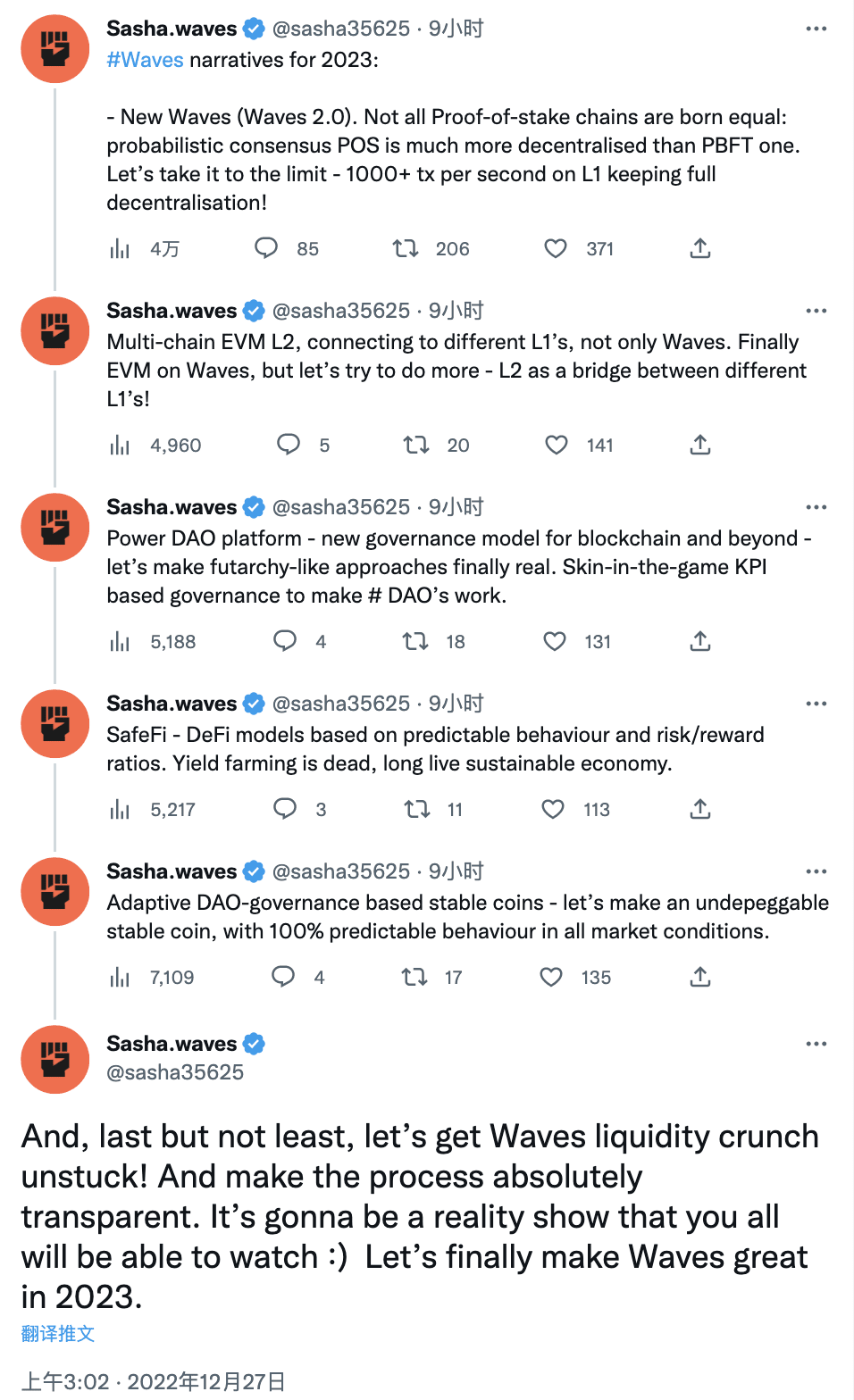
Task: Open more options on the first tweet
Action: (x=816, y=28)
